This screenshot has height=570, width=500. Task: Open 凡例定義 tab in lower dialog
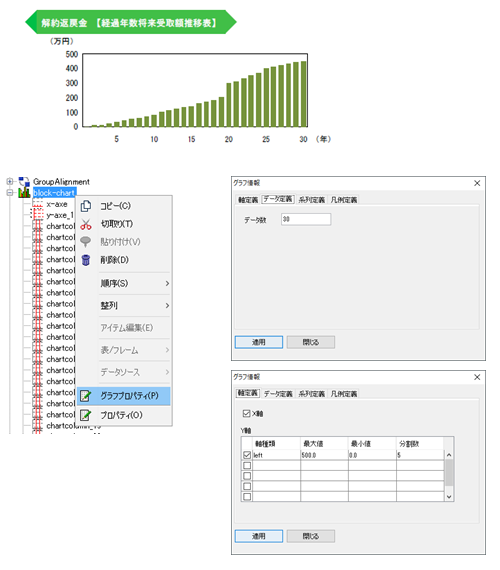click(344, 394)
